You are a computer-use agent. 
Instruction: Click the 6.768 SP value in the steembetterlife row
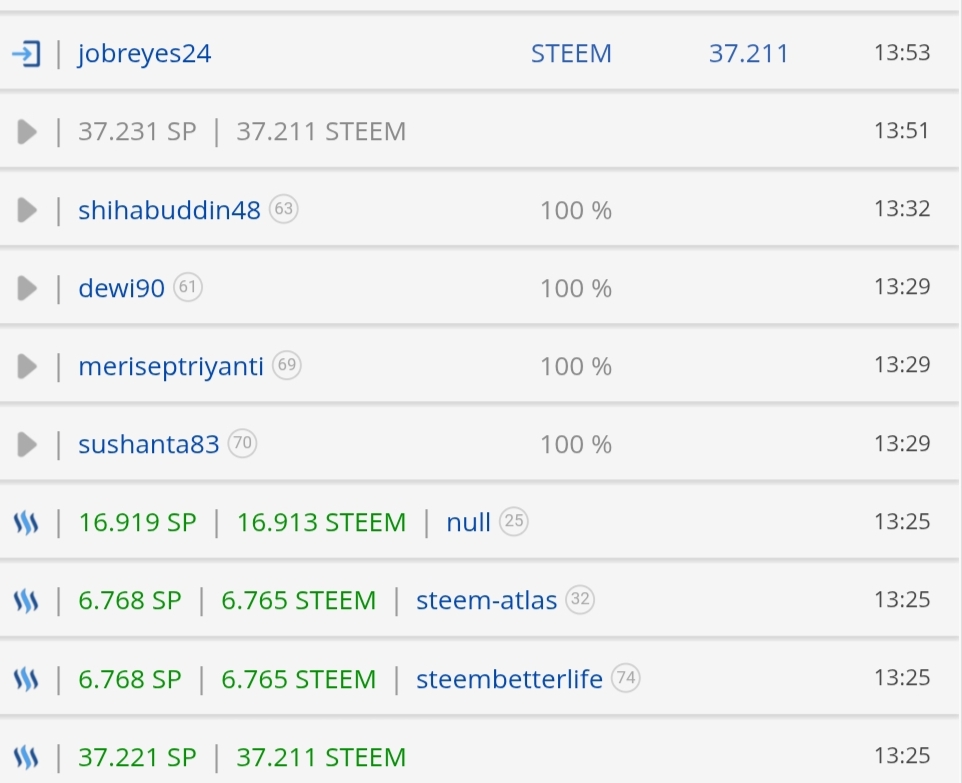(130, 679)
